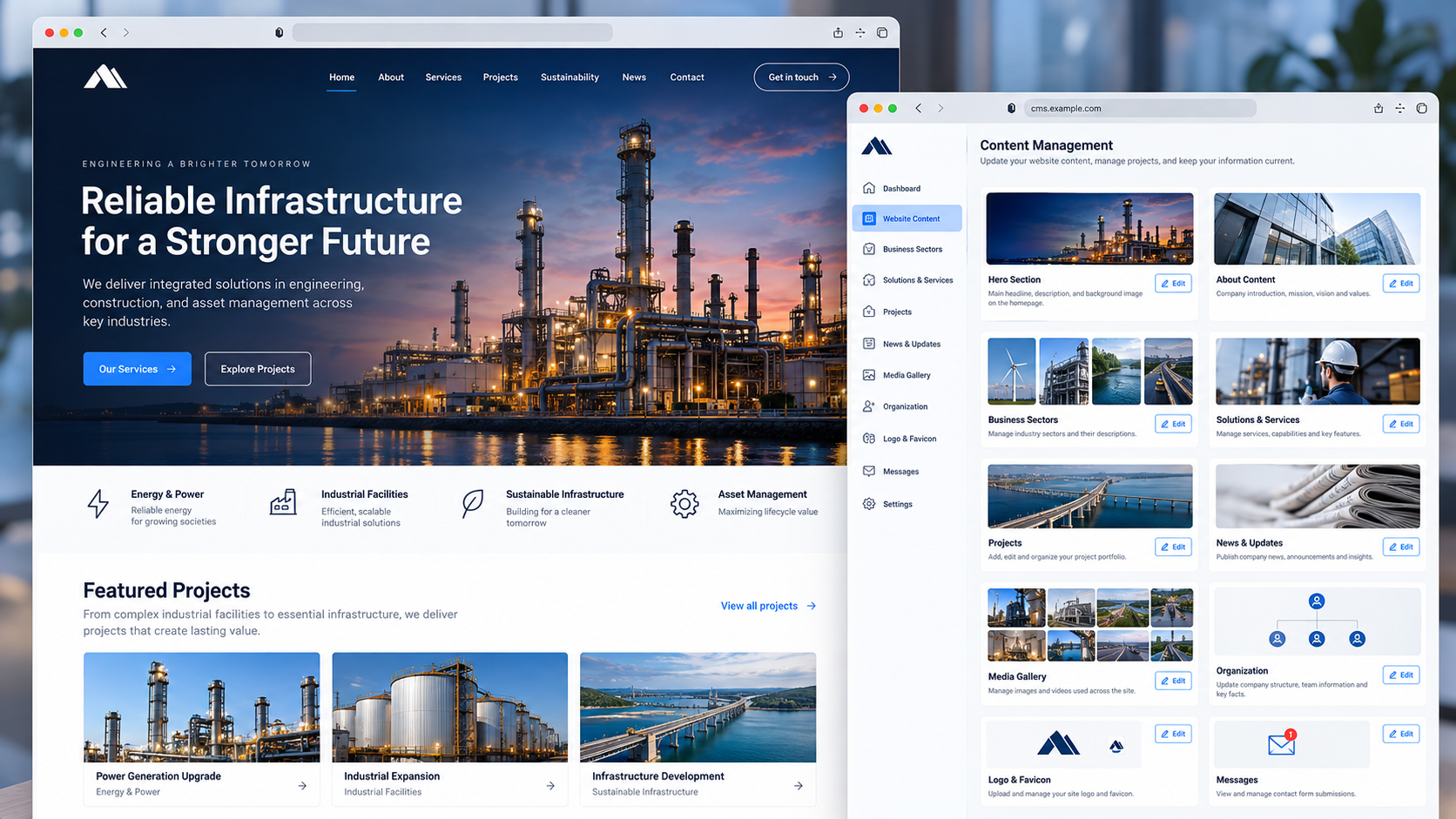Open News & Updates sidebar item
This screenshot has height=819, width=1456.
(x=902, y=344)
